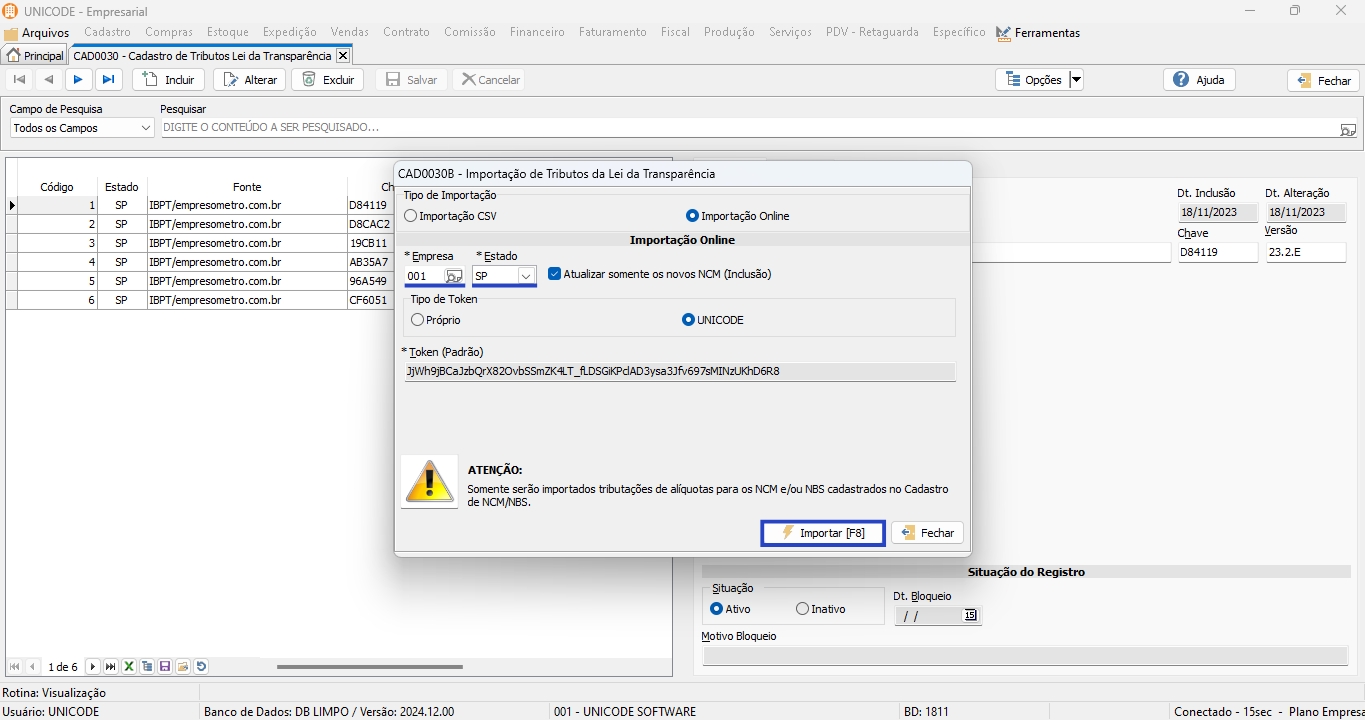Open Campo de Pesquisa dropdown
Viewport: 1365px width, 720px height.
[x=146, y=128]
